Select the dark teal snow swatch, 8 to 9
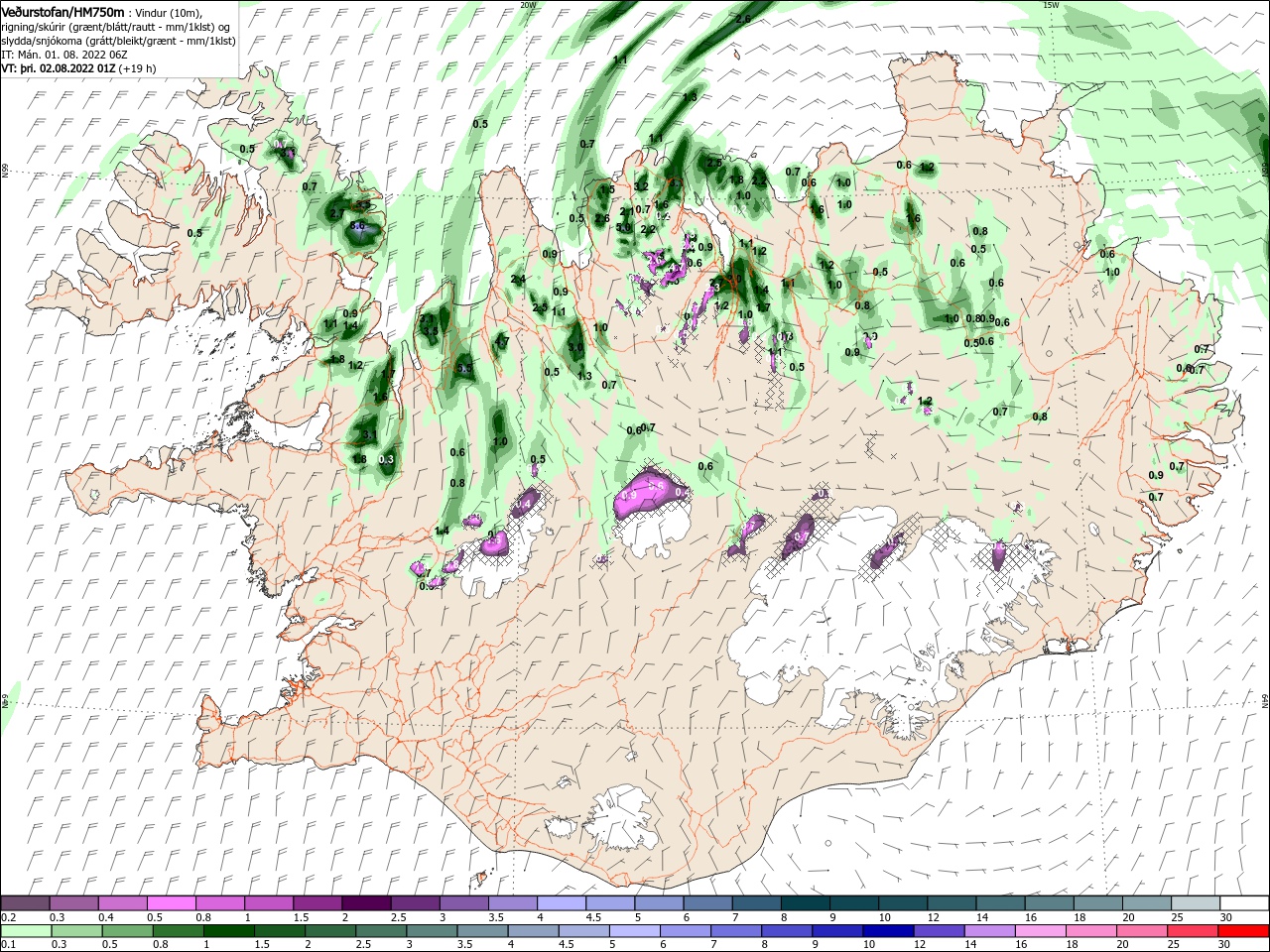 [805, 903]
